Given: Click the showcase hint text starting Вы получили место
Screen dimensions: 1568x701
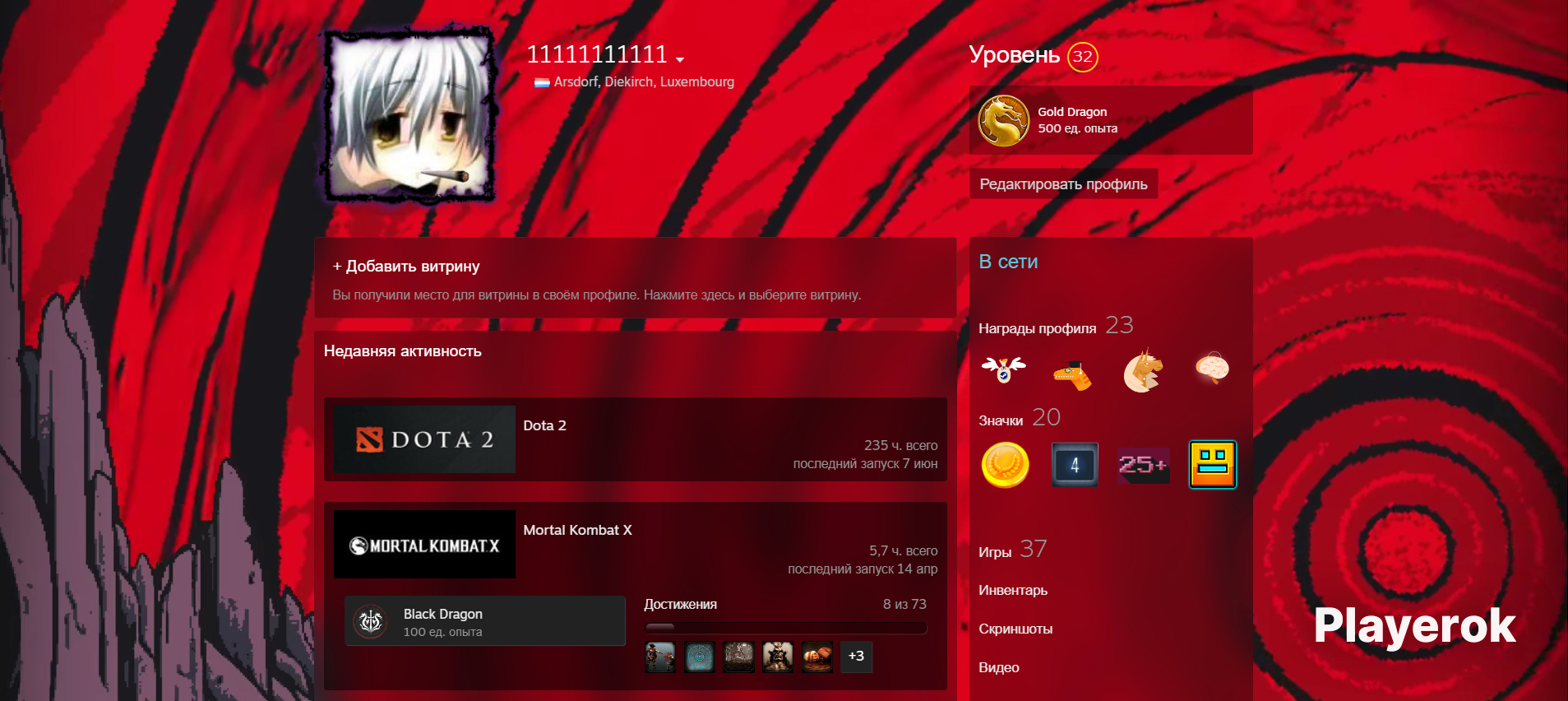Looking at the screenshot, I should [x=597, y=295].
